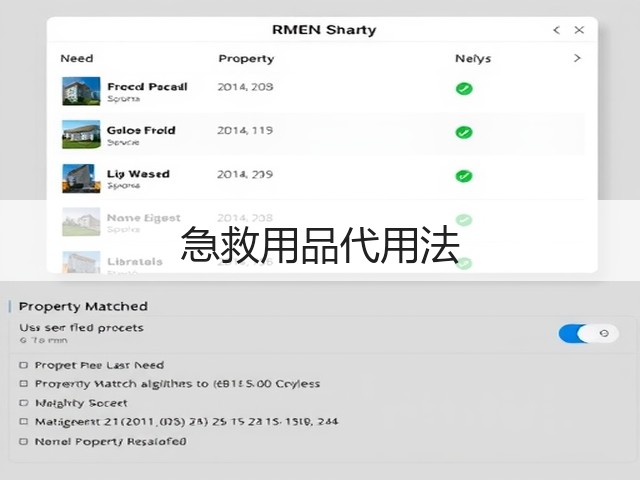Go back using the title bar chevron
Screen dimensions: 640x480
(557, 30)
